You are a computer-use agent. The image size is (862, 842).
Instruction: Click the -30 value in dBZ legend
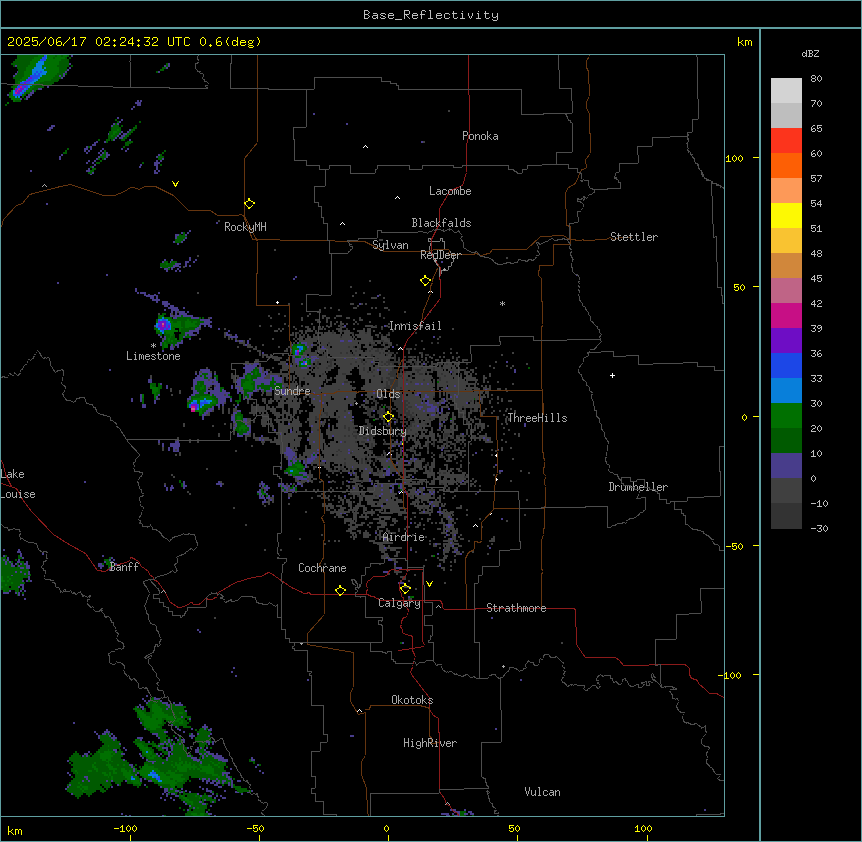pos(819,528)
